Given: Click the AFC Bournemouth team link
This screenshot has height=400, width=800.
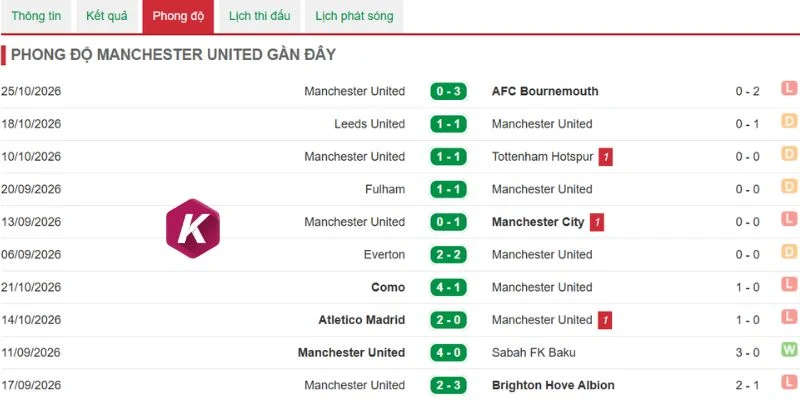Looking at the screenshot, I should (545, 91).
